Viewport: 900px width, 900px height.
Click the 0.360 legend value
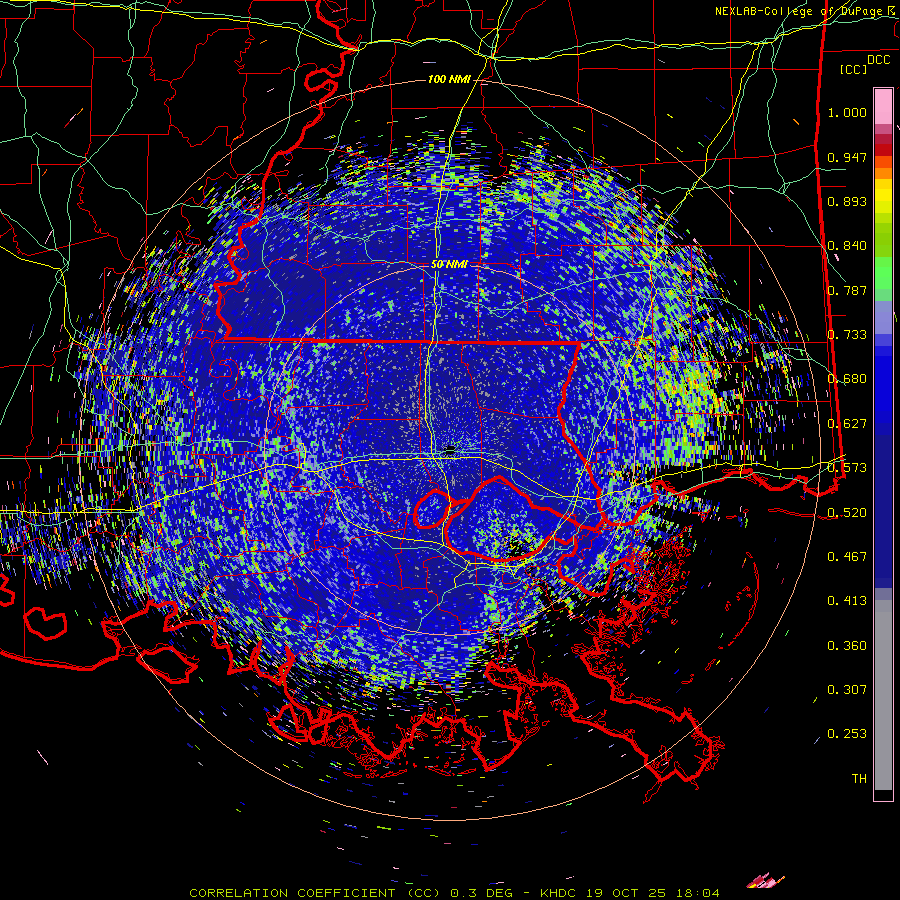(847, 646)
